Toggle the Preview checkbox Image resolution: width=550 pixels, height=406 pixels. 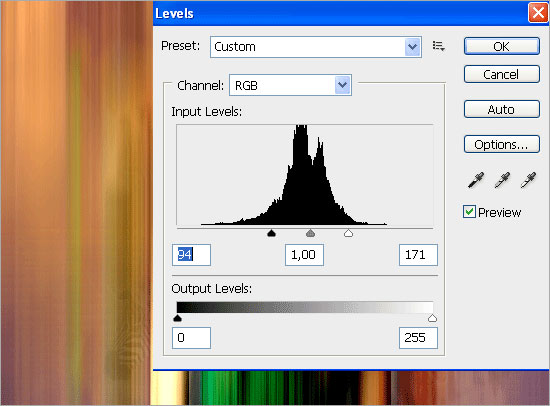pos(469,212)
